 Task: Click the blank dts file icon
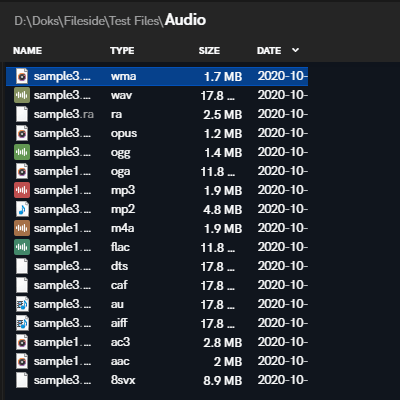tap(22, 266)
